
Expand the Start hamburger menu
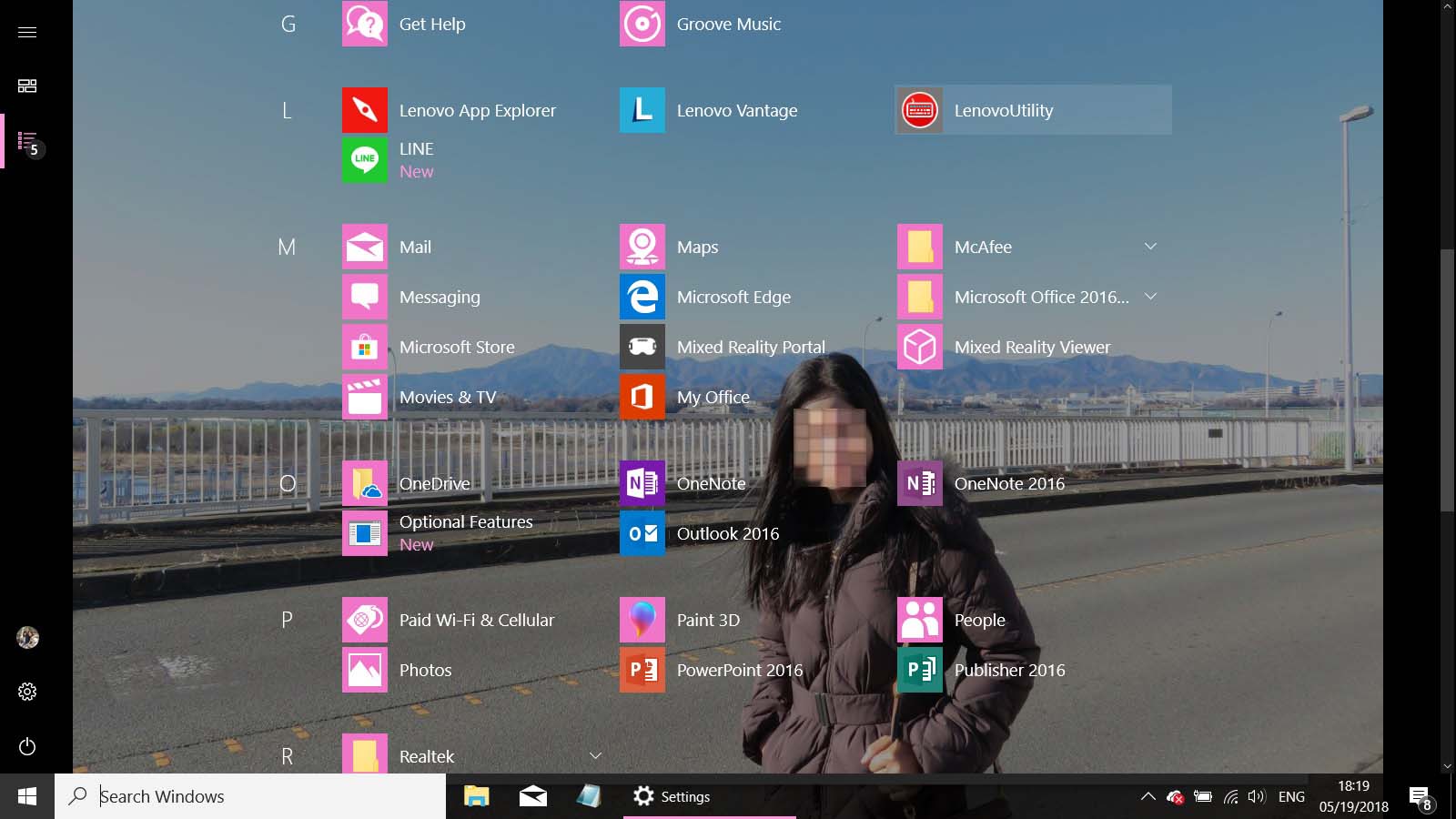pyautogui.click(x=27, y=32)
